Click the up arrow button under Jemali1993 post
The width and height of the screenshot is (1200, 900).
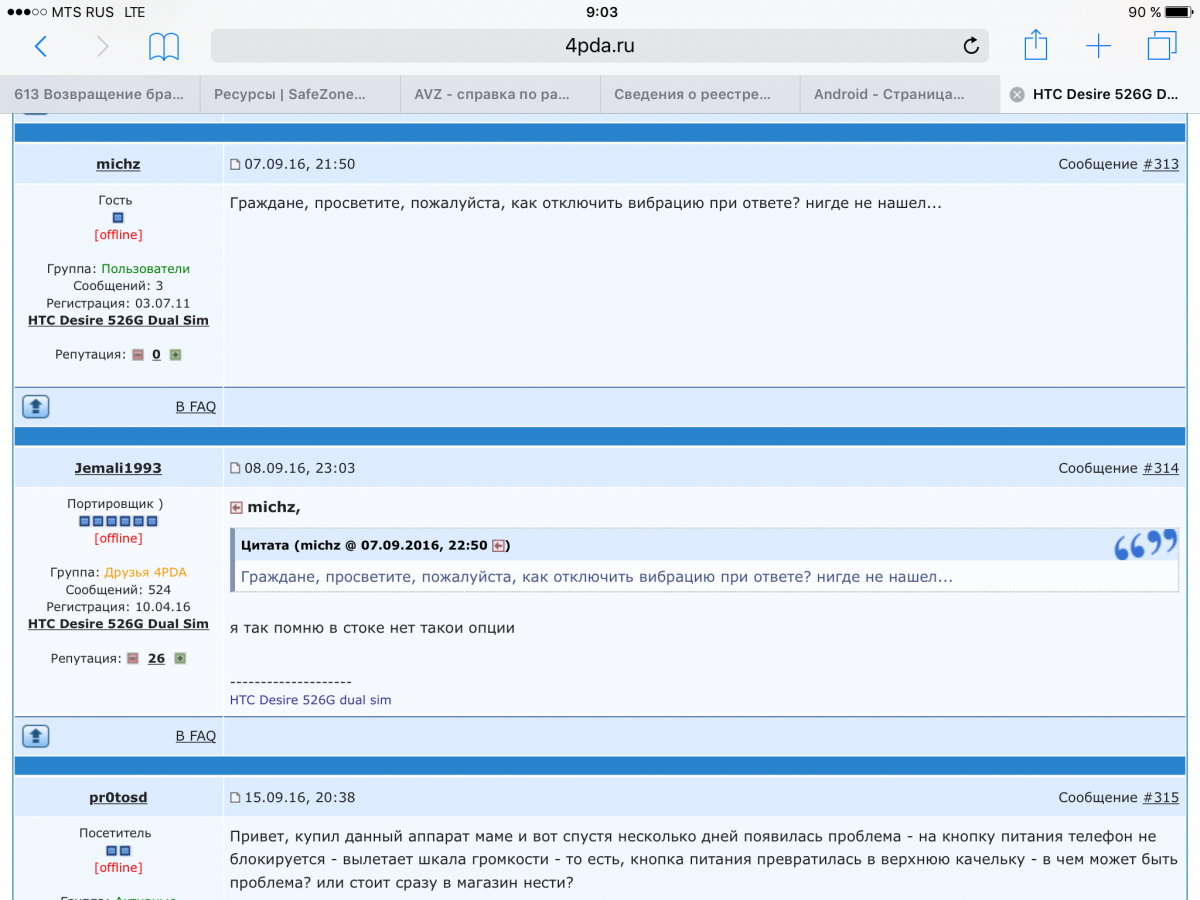coord(36,736)
